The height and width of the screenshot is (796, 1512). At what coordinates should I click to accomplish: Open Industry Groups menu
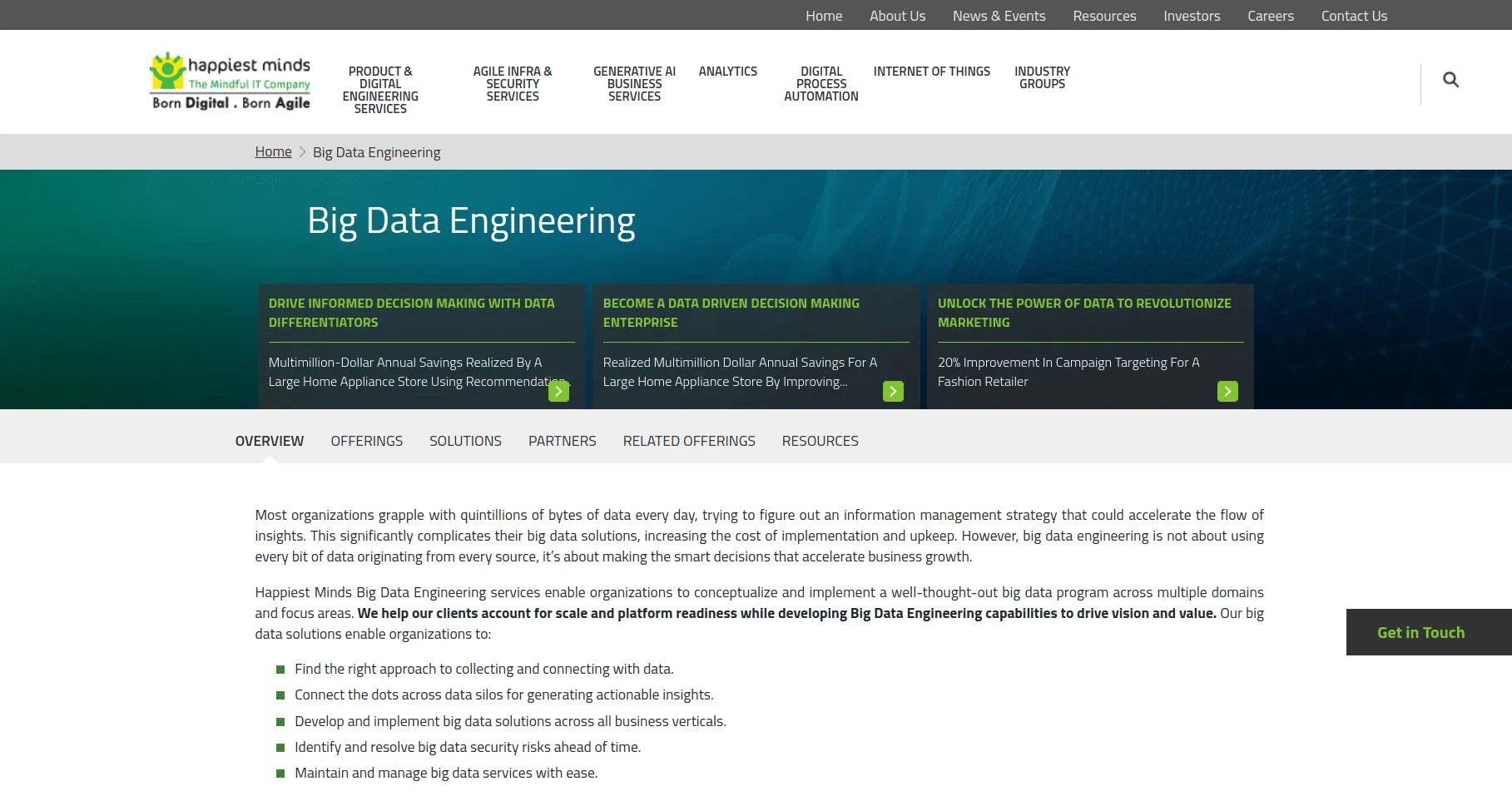point(1042,77)
